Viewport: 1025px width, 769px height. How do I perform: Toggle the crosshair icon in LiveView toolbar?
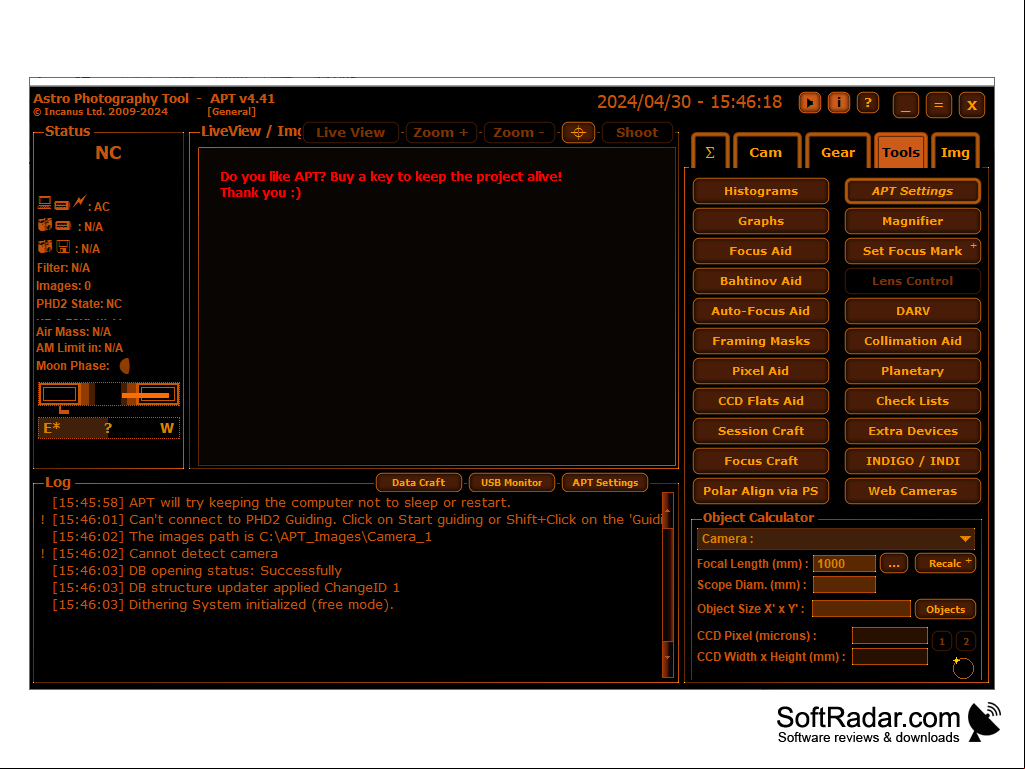tap(578, 132)
